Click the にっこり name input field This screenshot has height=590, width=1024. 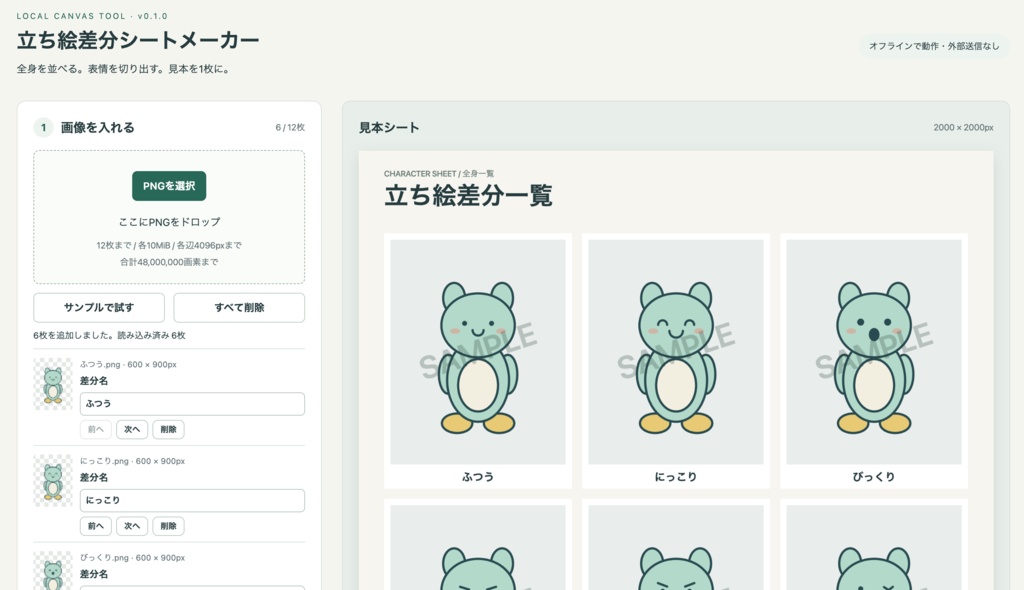[192, 500]
